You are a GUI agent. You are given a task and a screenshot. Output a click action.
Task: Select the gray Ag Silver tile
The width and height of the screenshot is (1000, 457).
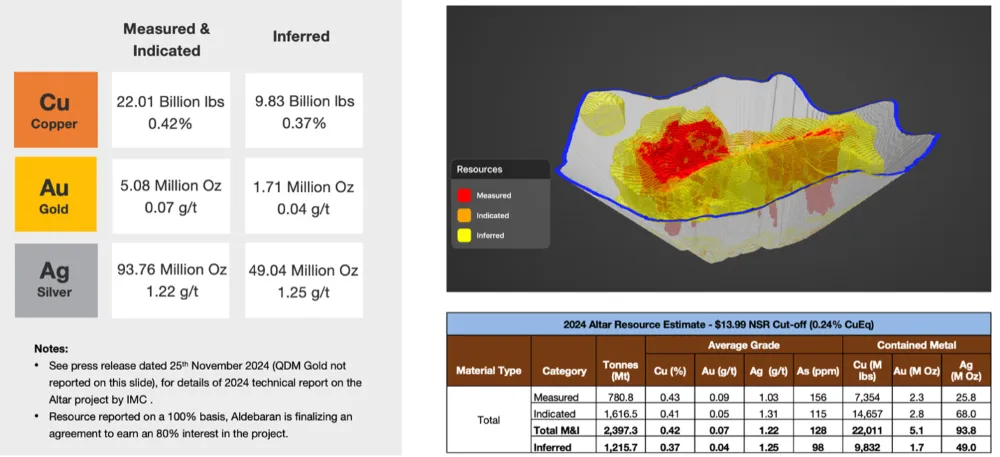point(56,280)
